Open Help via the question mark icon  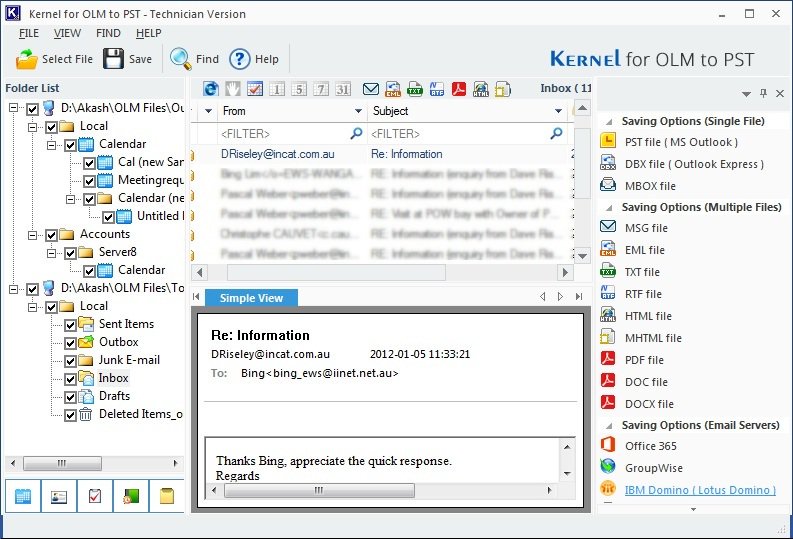click(x=240, y=59)
